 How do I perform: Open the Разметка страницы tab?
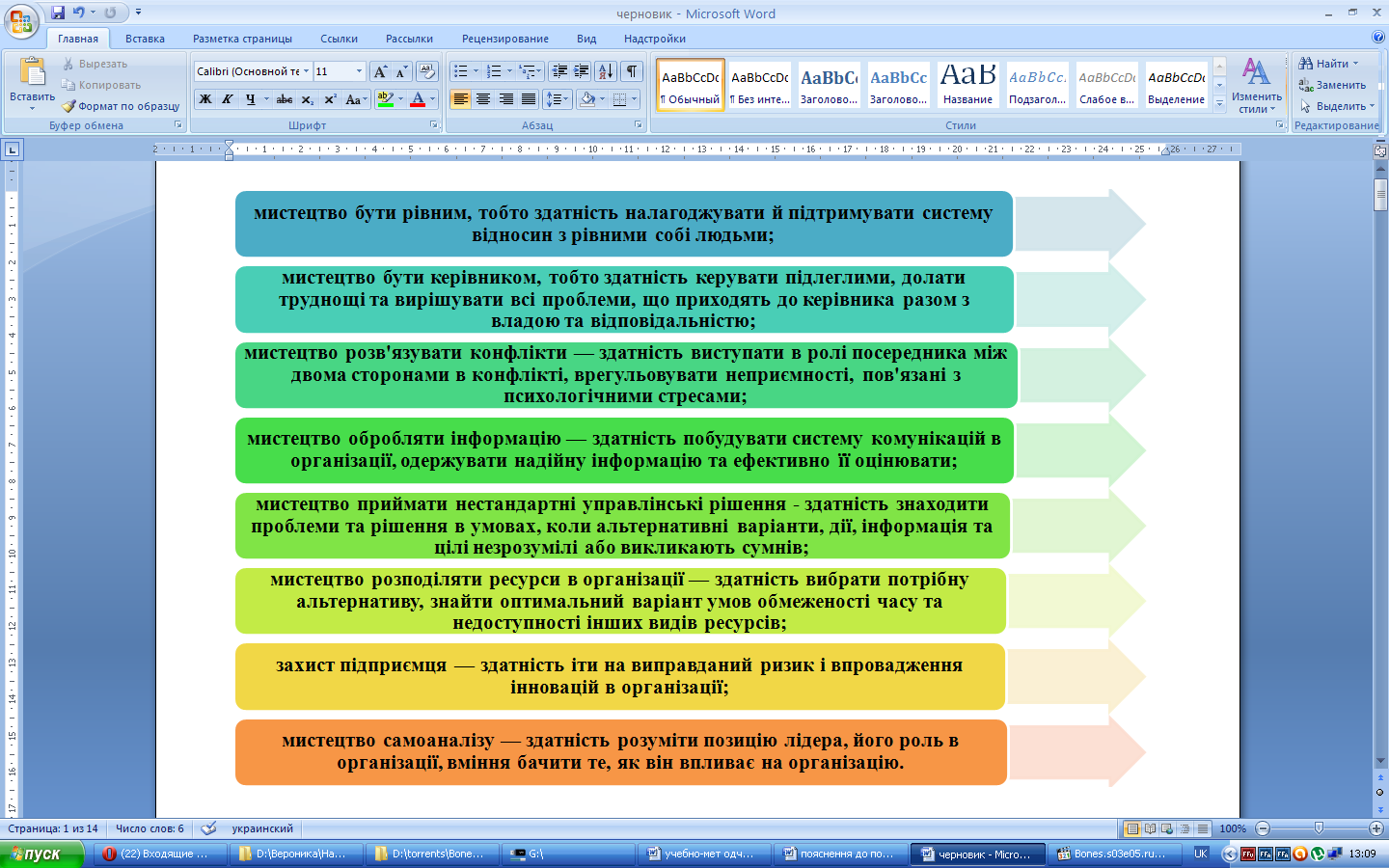coord(242,39)
